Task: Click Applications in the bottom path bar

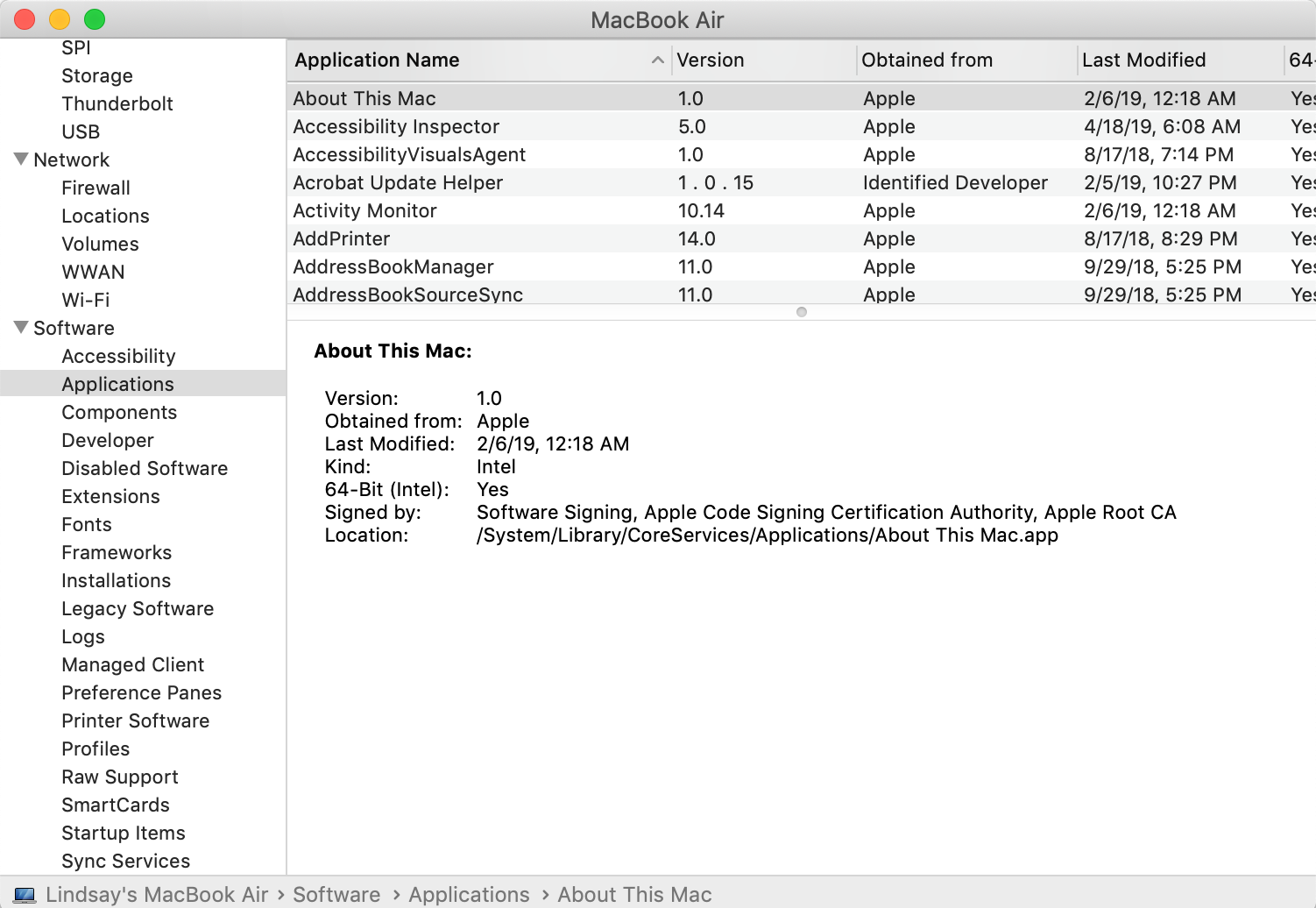Action: [x=469, y=895]
